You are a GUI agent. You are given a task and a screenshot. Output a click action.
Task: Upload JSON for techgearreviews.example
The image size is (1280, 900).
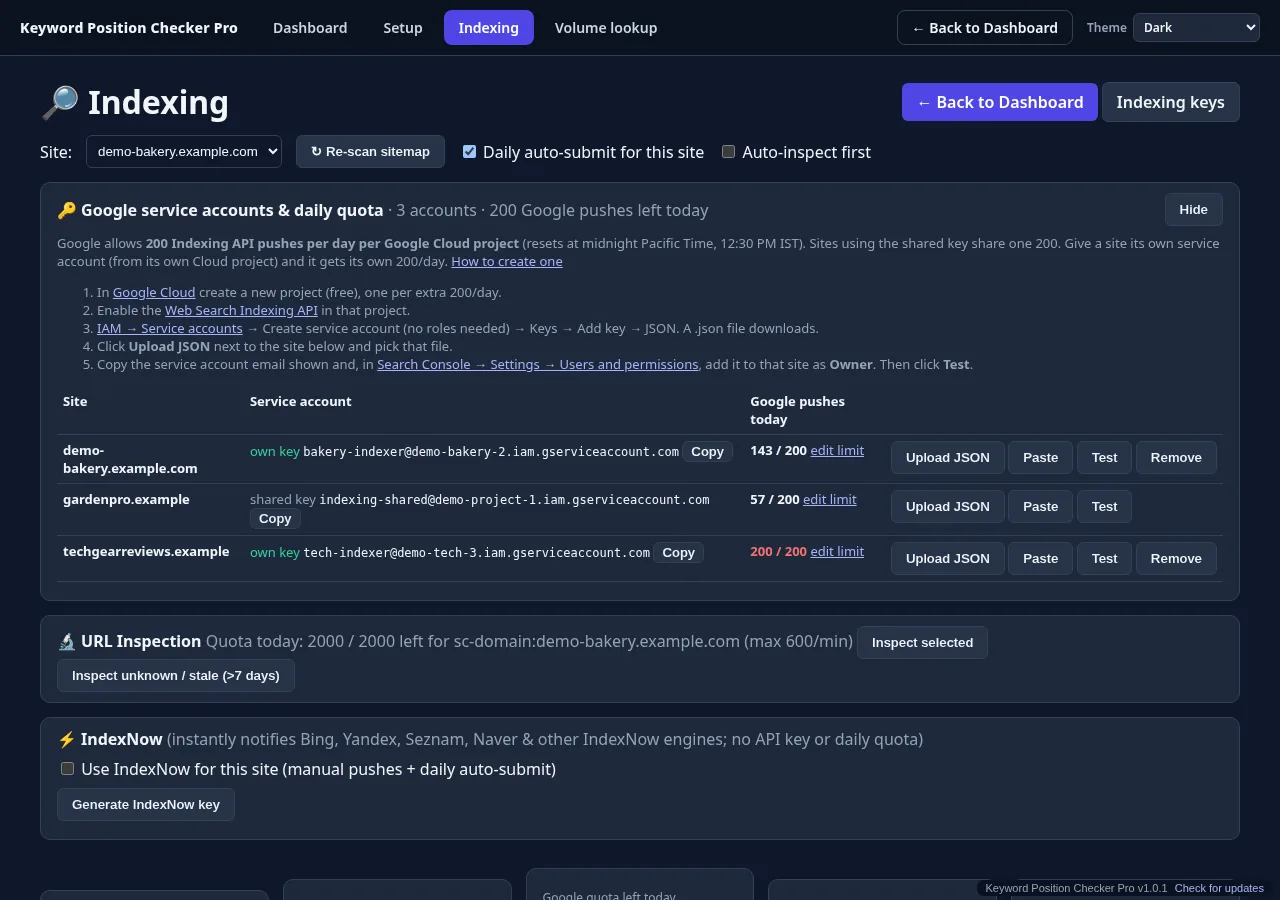pos(948,558)
